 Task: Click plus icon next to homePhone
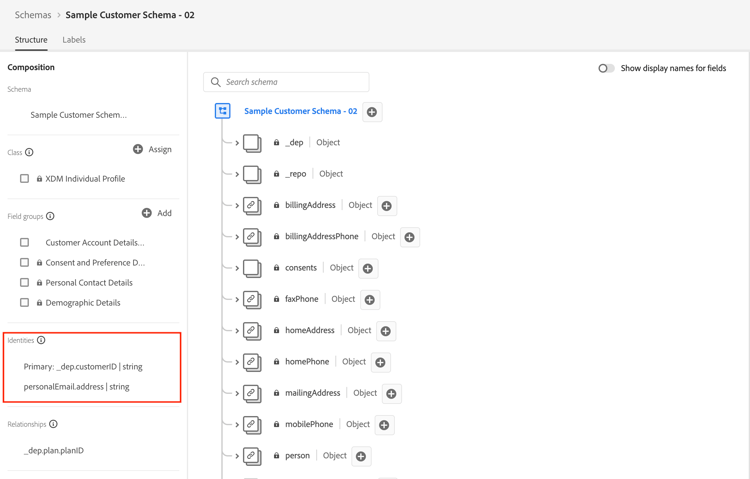pos(380,362)
